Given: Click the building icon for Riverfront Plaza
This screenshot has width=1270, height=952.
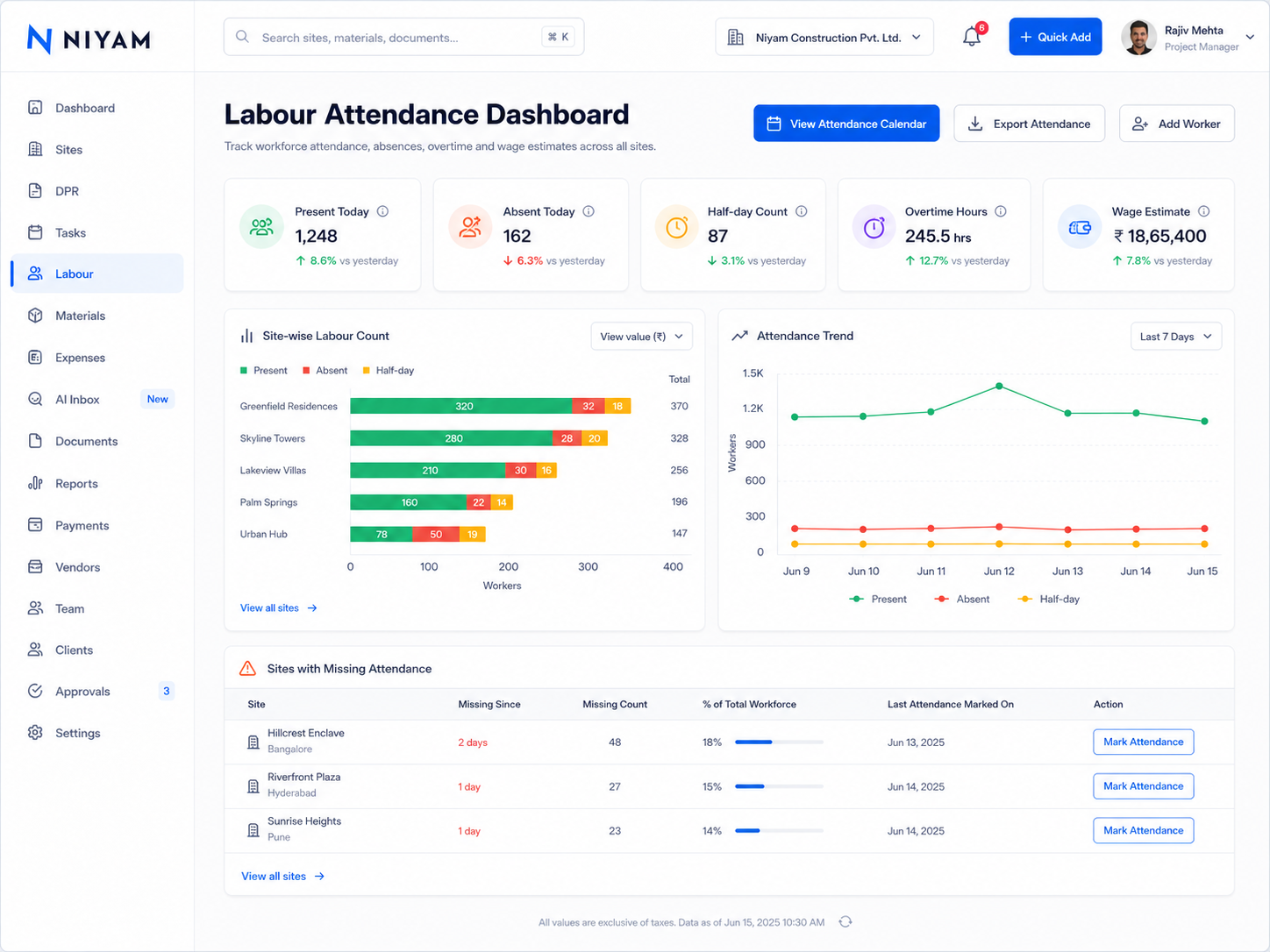Looking at the screenshot, I should point(253,786).
